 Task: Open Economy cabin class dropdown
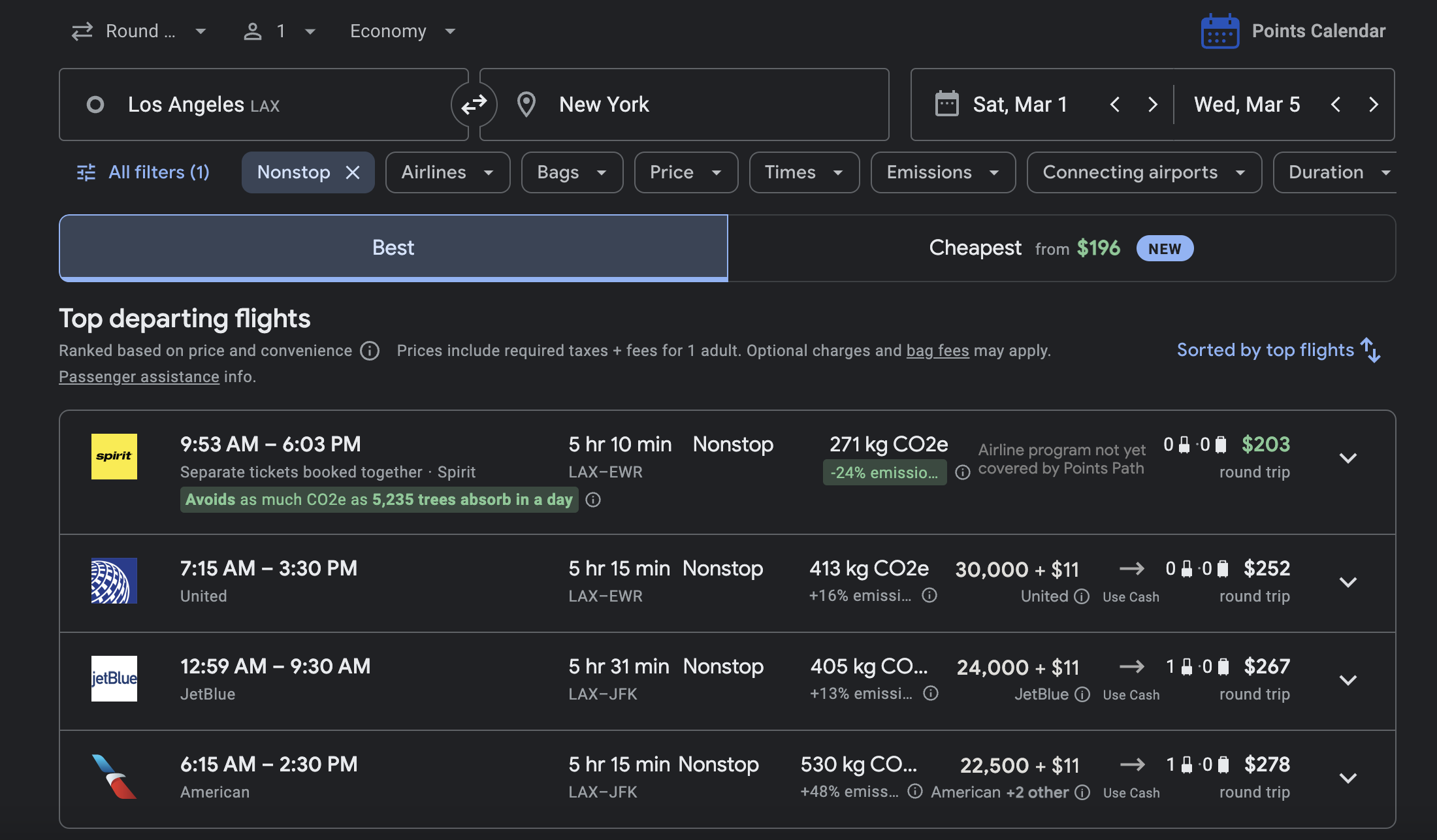[403, 31]
